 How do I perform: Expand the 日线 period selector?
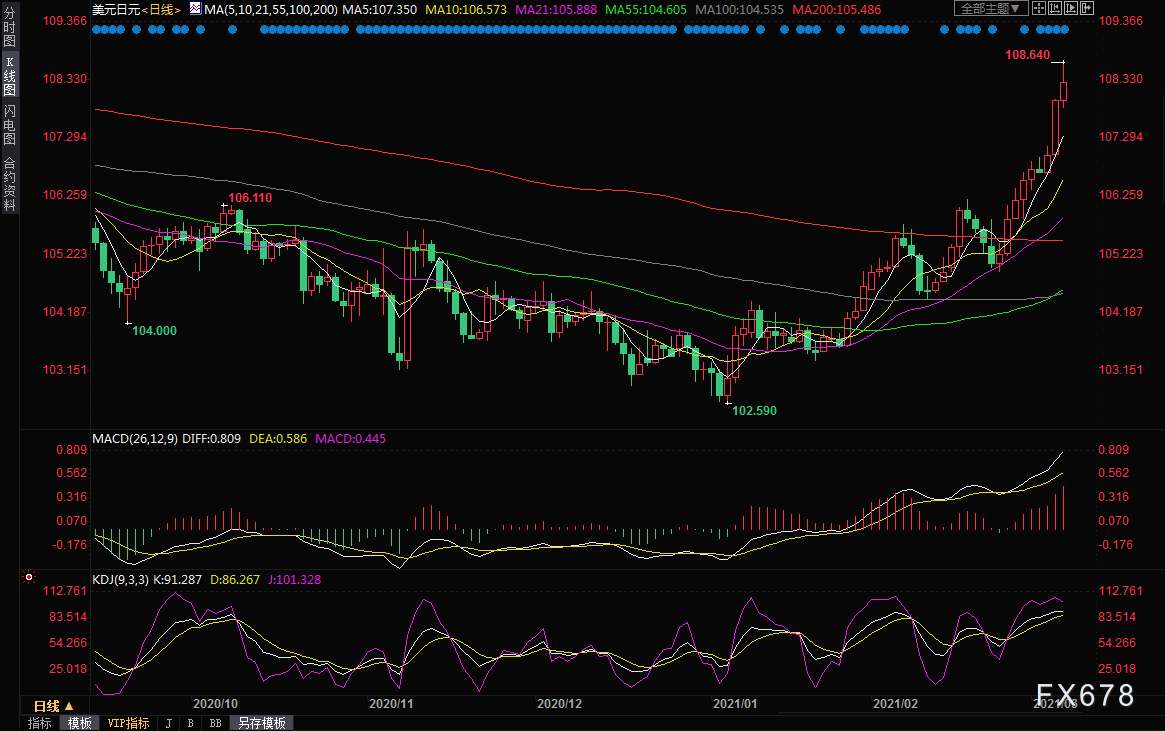point(53,706)
